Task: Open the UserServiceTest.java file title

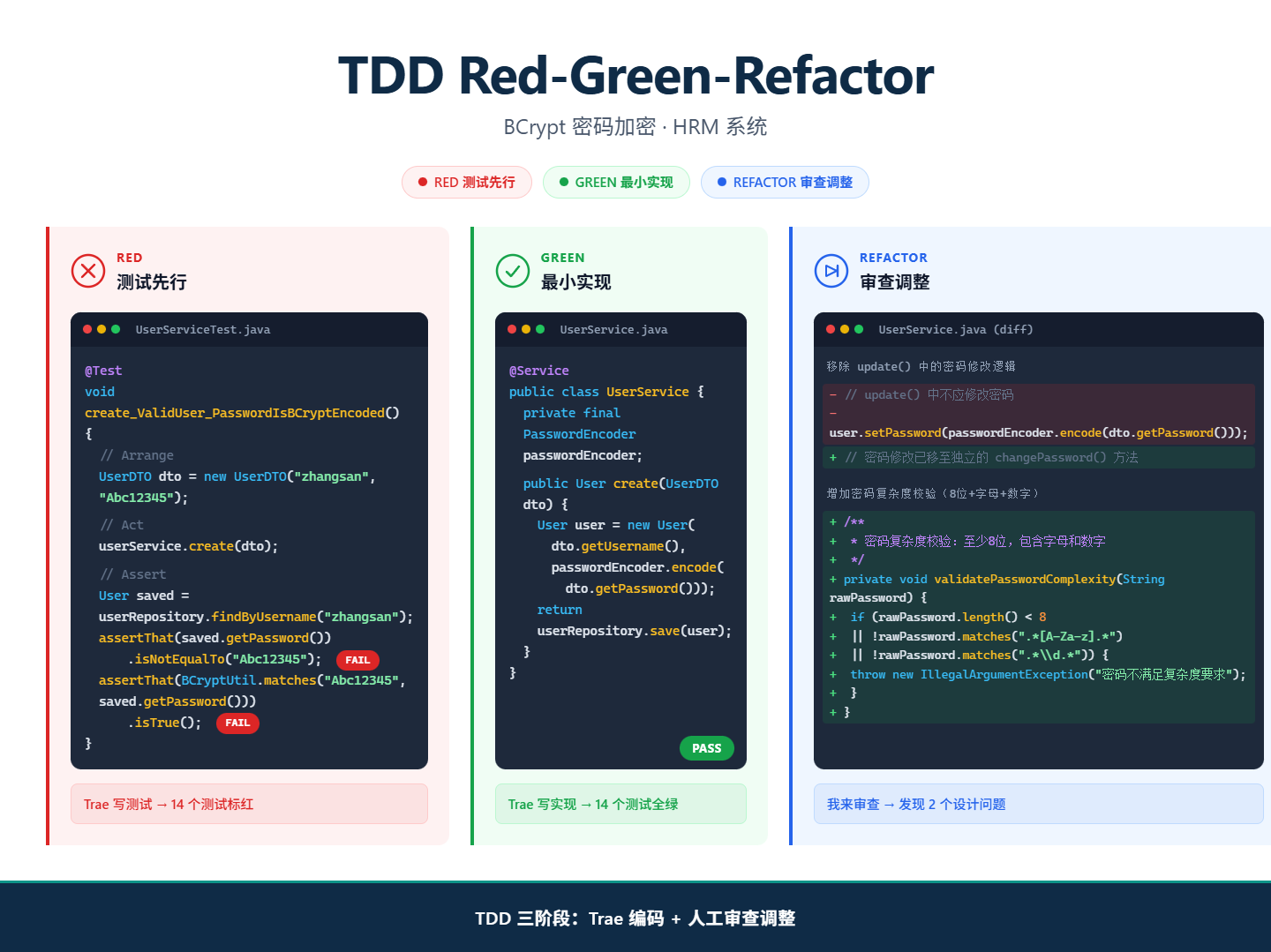Action: coord(203,330)
